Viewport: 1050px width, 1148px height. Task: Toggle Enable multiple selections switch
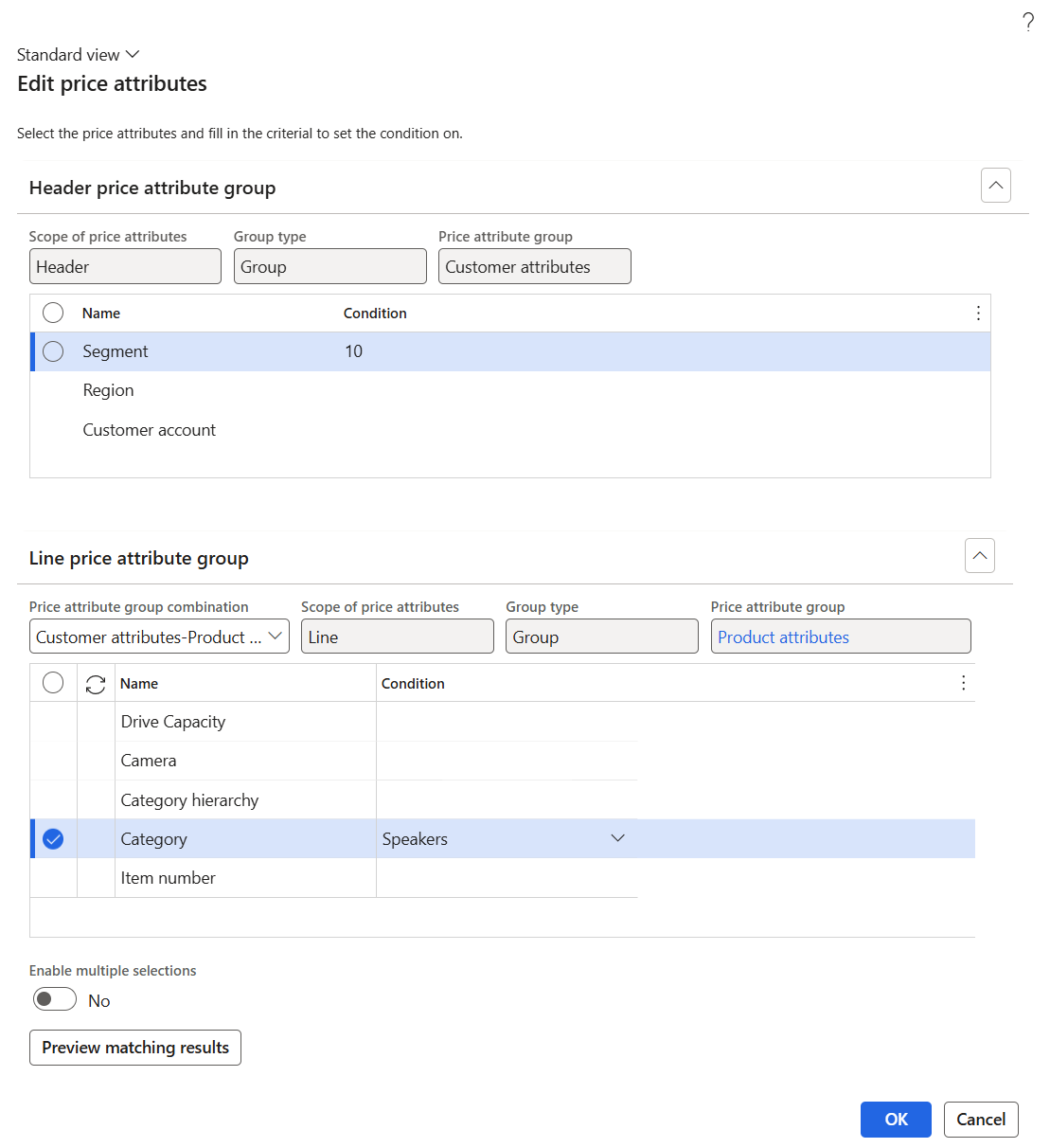tap(55, 999)
